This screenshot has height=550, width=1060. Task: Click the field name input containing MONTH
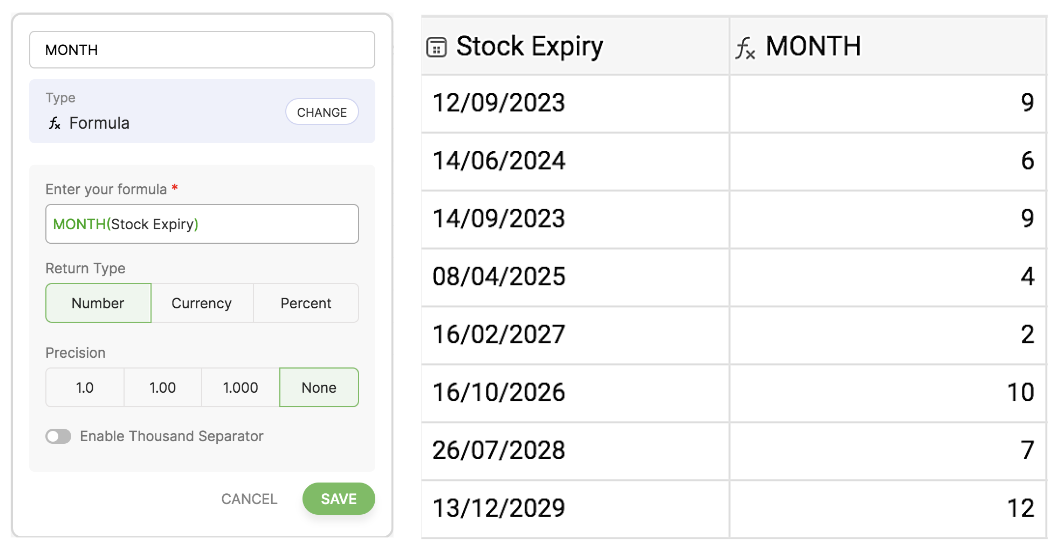click(x=202, y=50)
